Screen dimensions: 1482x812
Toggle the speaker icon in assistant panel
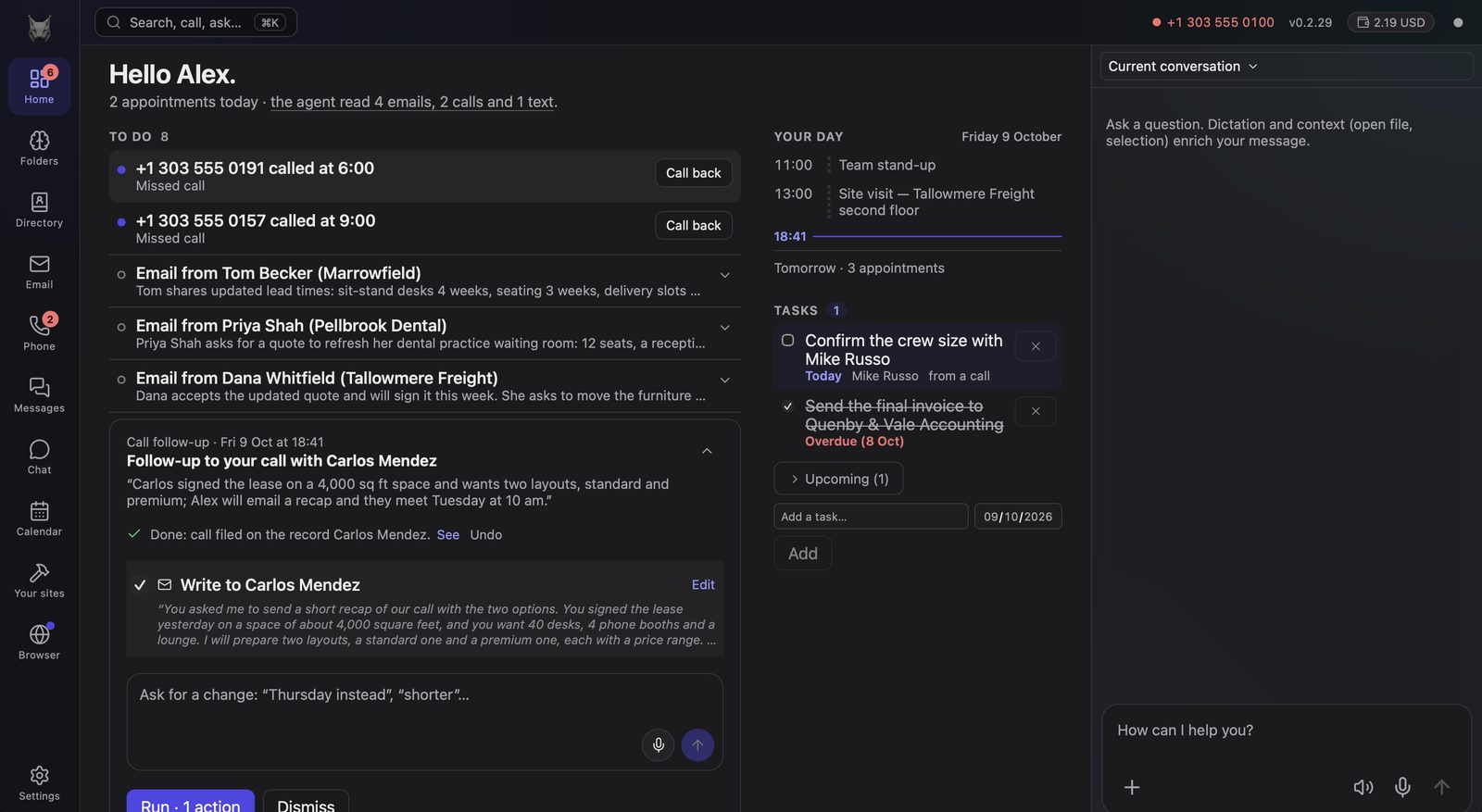1363,787
